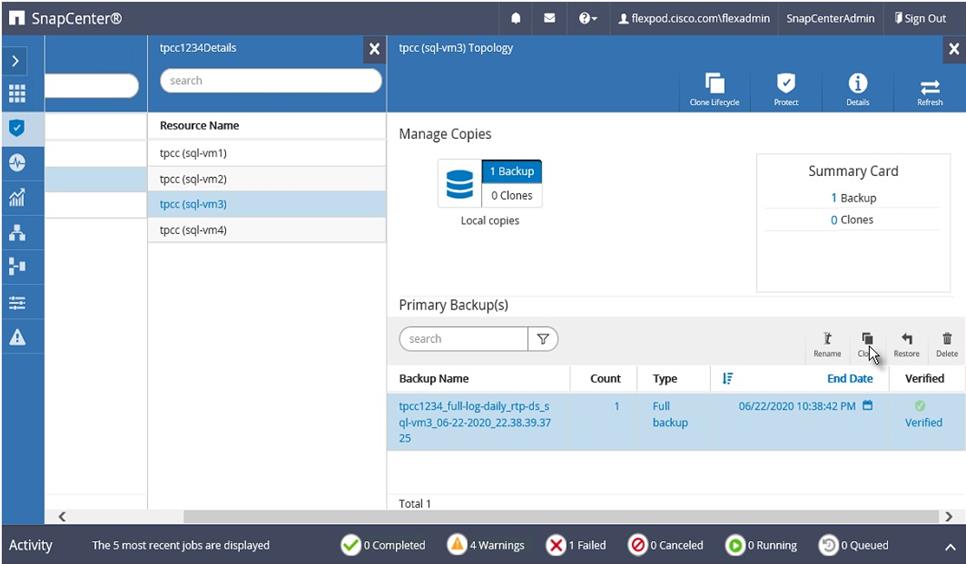Select the 1 Backup tab

tap(511, 171)
